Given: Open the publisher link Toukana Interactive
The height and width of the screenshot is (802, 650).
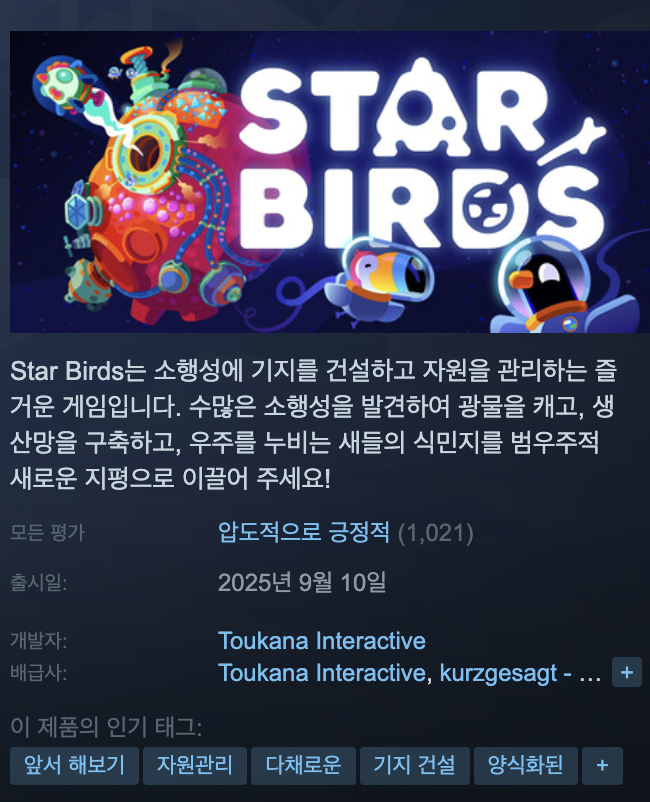Looking at the screenshot, I should 322,673.
